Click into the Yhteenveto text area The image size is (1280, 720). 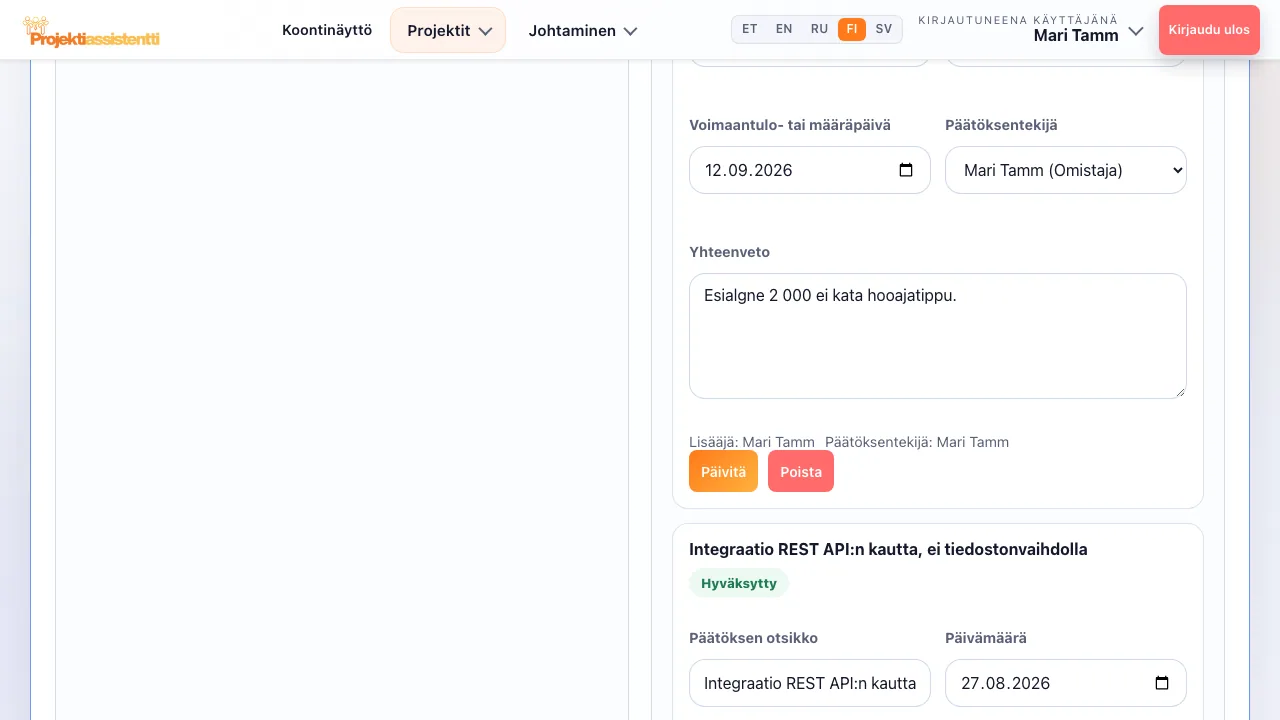(x=938, y=336)
